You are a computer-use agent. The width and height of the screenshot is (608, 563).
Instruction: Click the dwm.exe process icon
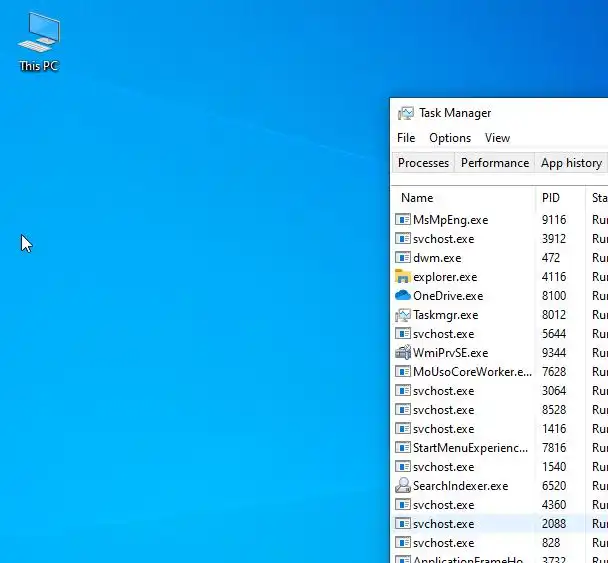[x=402, y=257]
